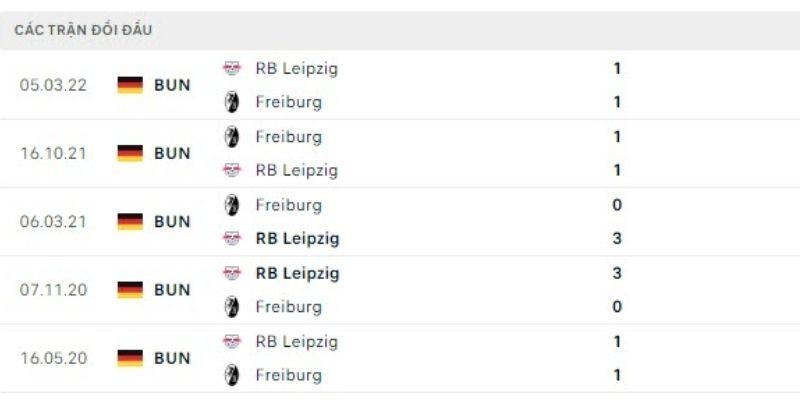The width and height of the screenshot is (800, 400).
Task: Click Freiburg crest in 05.03.22 match
Action: (232, 102)
